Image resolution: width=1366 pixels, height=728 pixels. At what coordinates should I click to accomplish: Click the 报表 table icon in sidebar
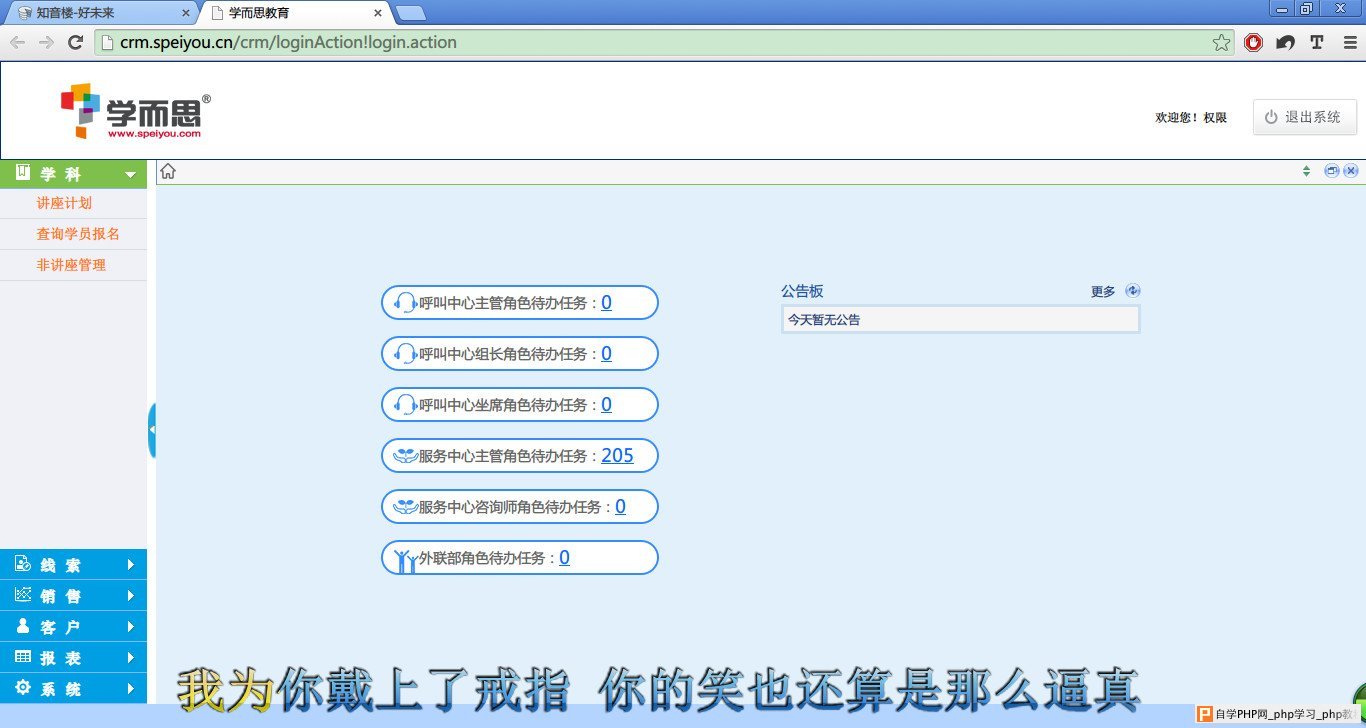(x=23, y=657)
